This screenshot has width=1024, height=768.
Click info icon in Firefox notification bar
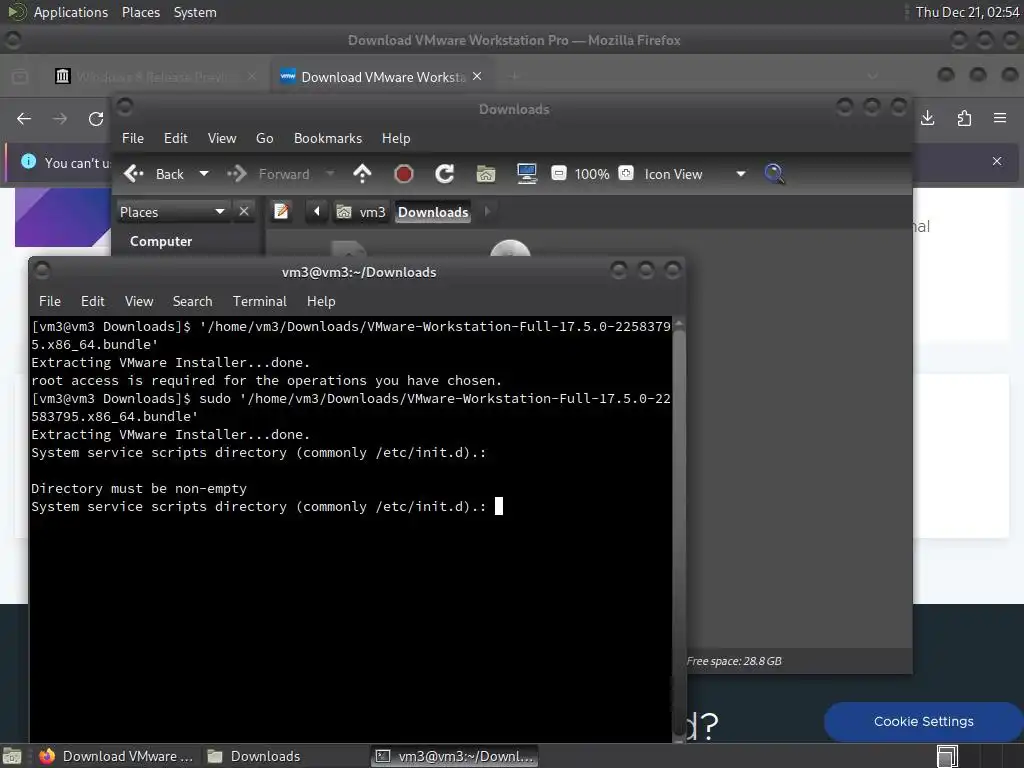pos(28,161)
